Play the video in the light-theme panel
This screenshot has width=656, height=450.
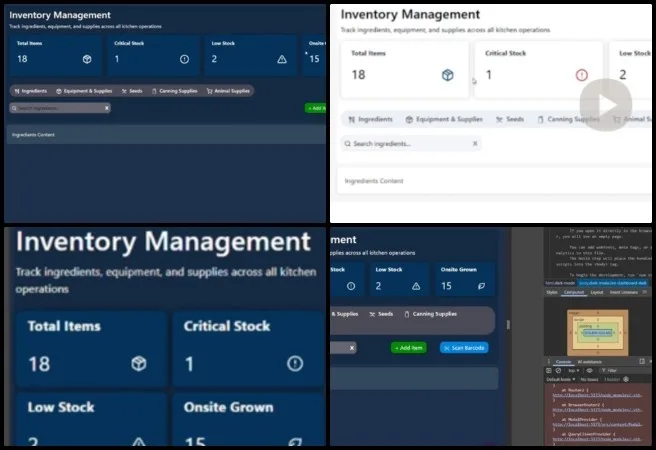pos(605,104)
